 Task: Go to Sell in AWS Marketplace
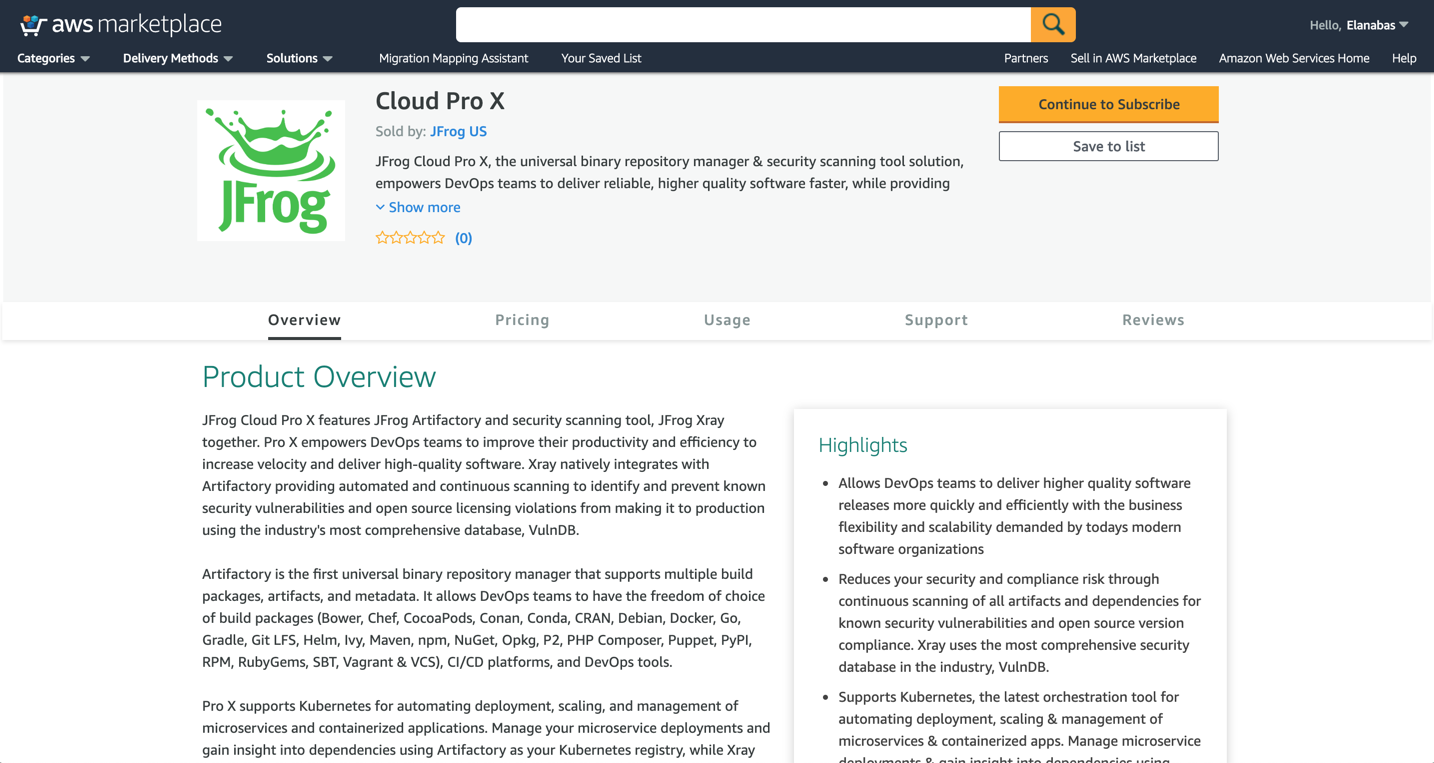pyautogui.click(x=1133, y=58)
